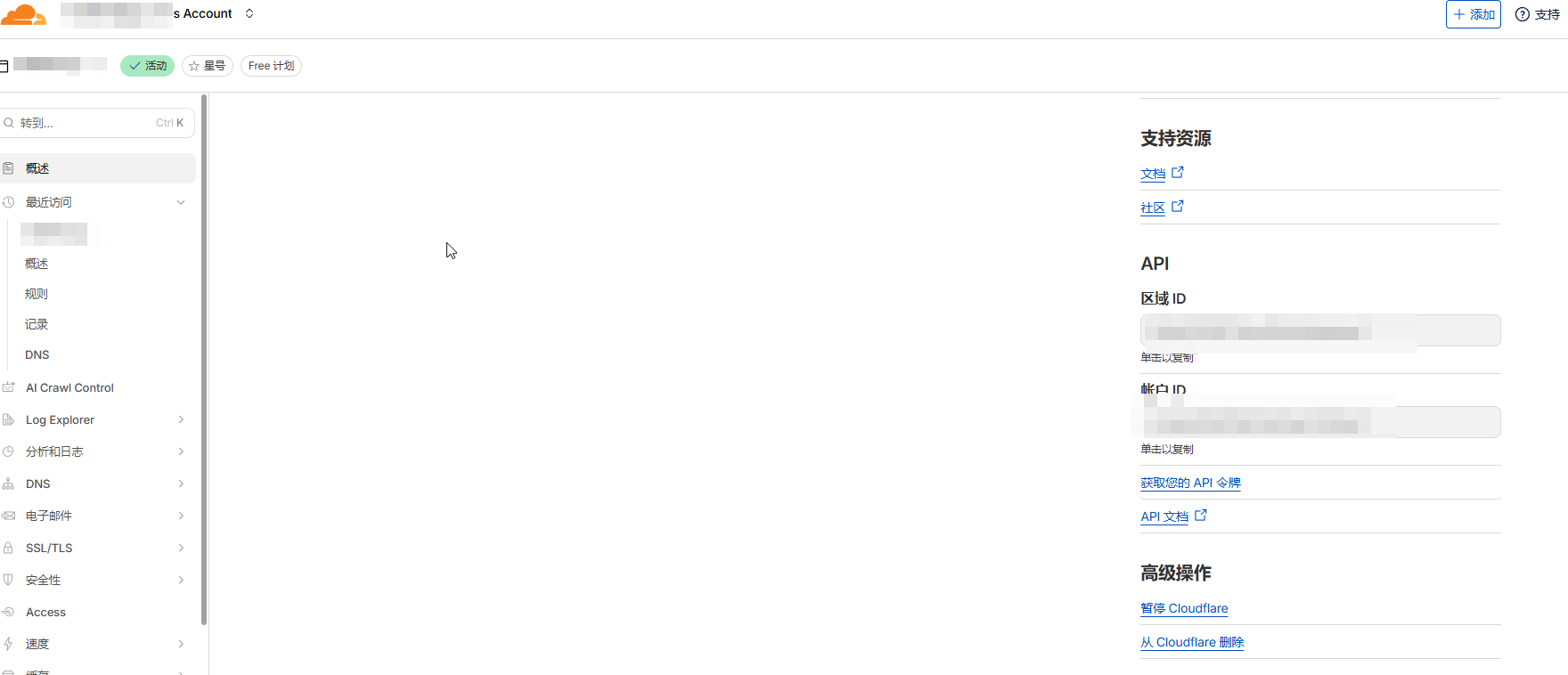Click the external link icon beside 文档
This screenshot has width=1568, height=675.
click(x=1178, y=173)
